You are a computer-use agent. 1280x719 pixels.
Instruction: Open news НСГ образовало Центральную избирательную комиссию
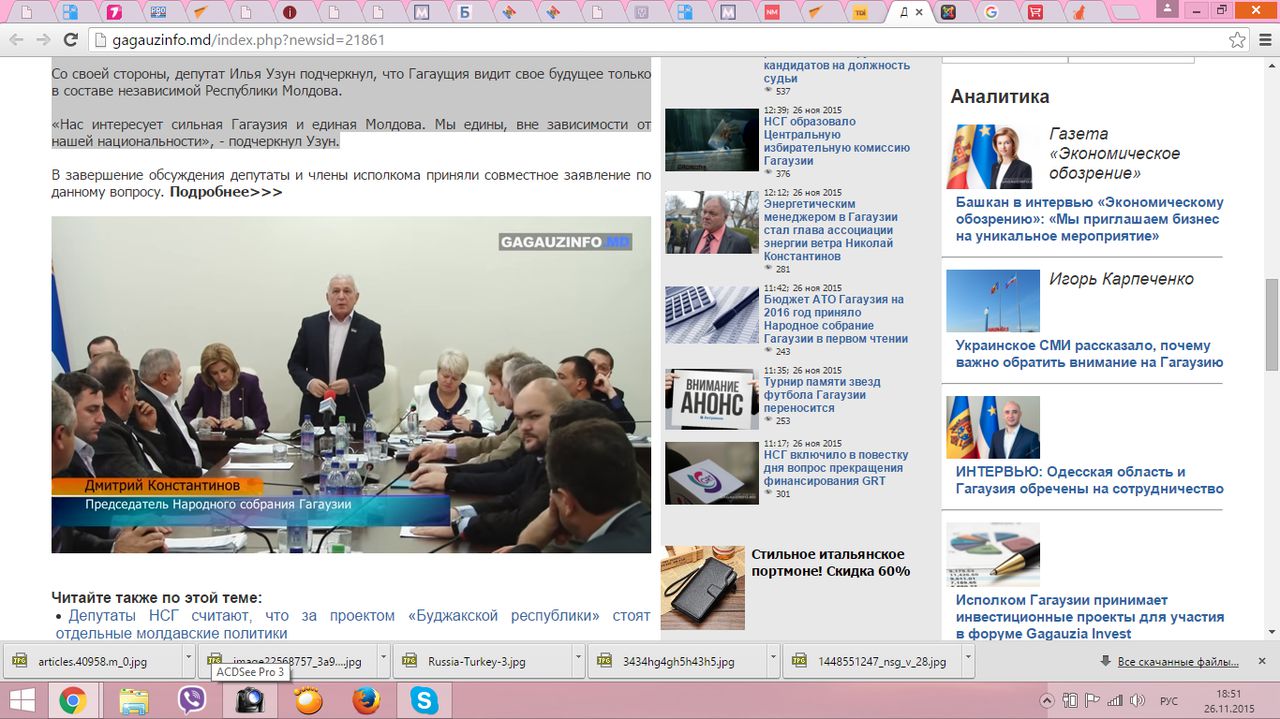pyautogui.click(x=836, y=141)
